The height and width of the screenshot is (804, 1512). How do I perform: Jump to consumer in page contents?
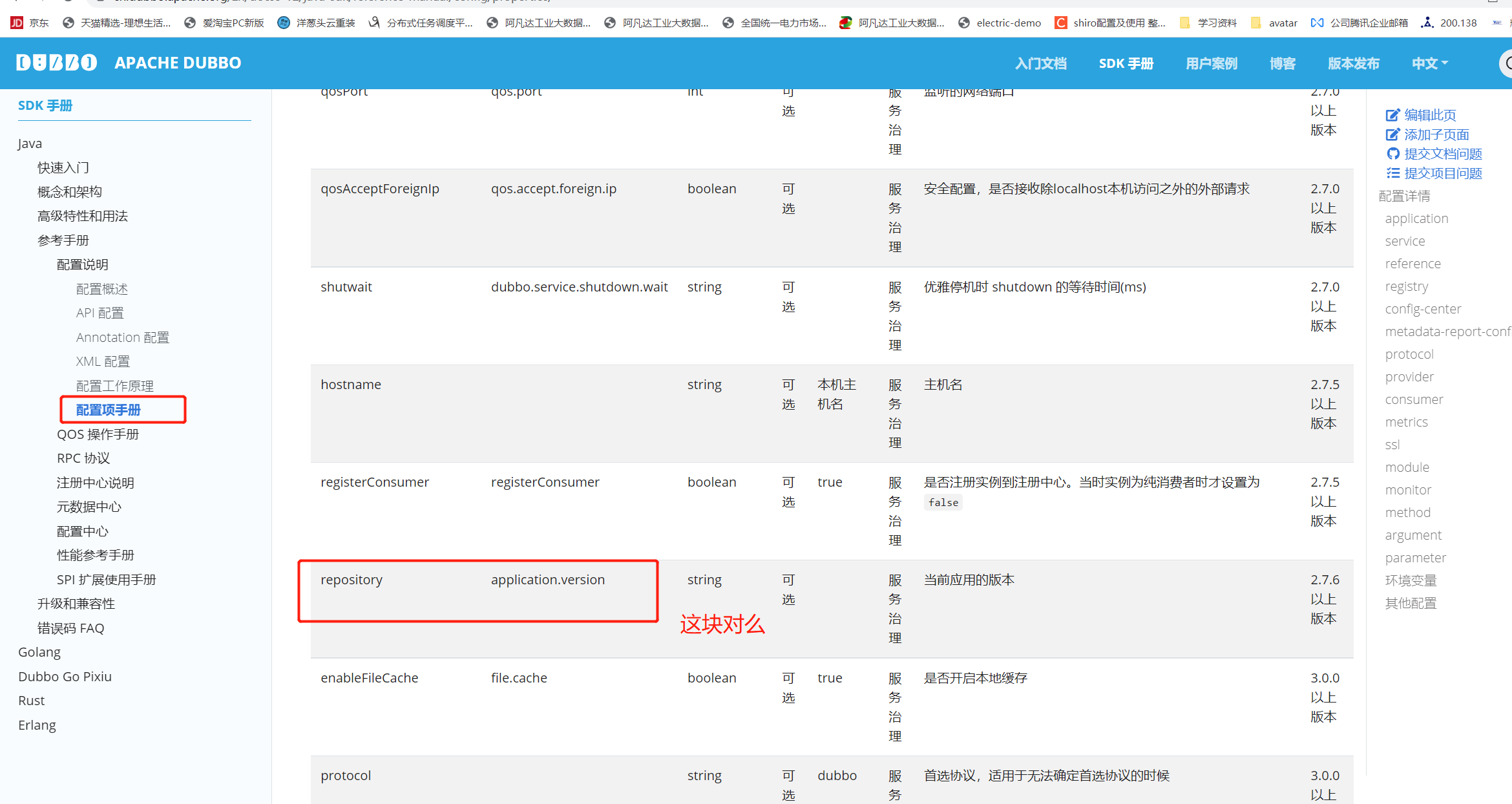point(1414,399)
